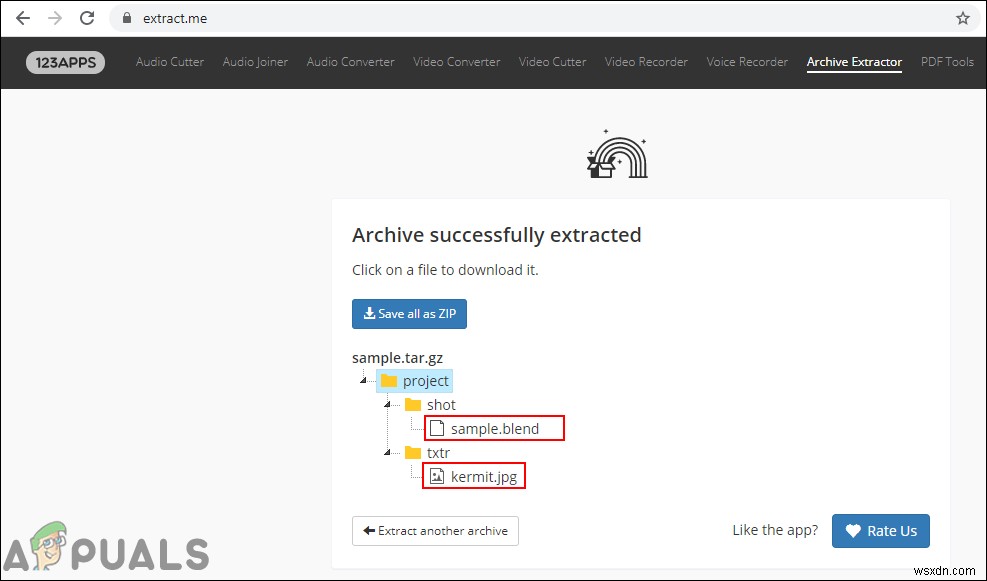
Task: Click the Save all as ZIP button
Action: (x=409, y=313)
